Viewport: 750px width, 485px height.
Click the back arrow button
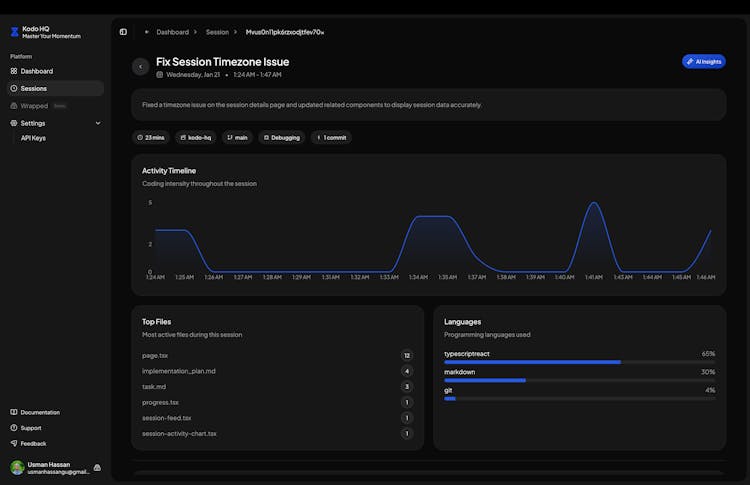click(x=140, y=67)
